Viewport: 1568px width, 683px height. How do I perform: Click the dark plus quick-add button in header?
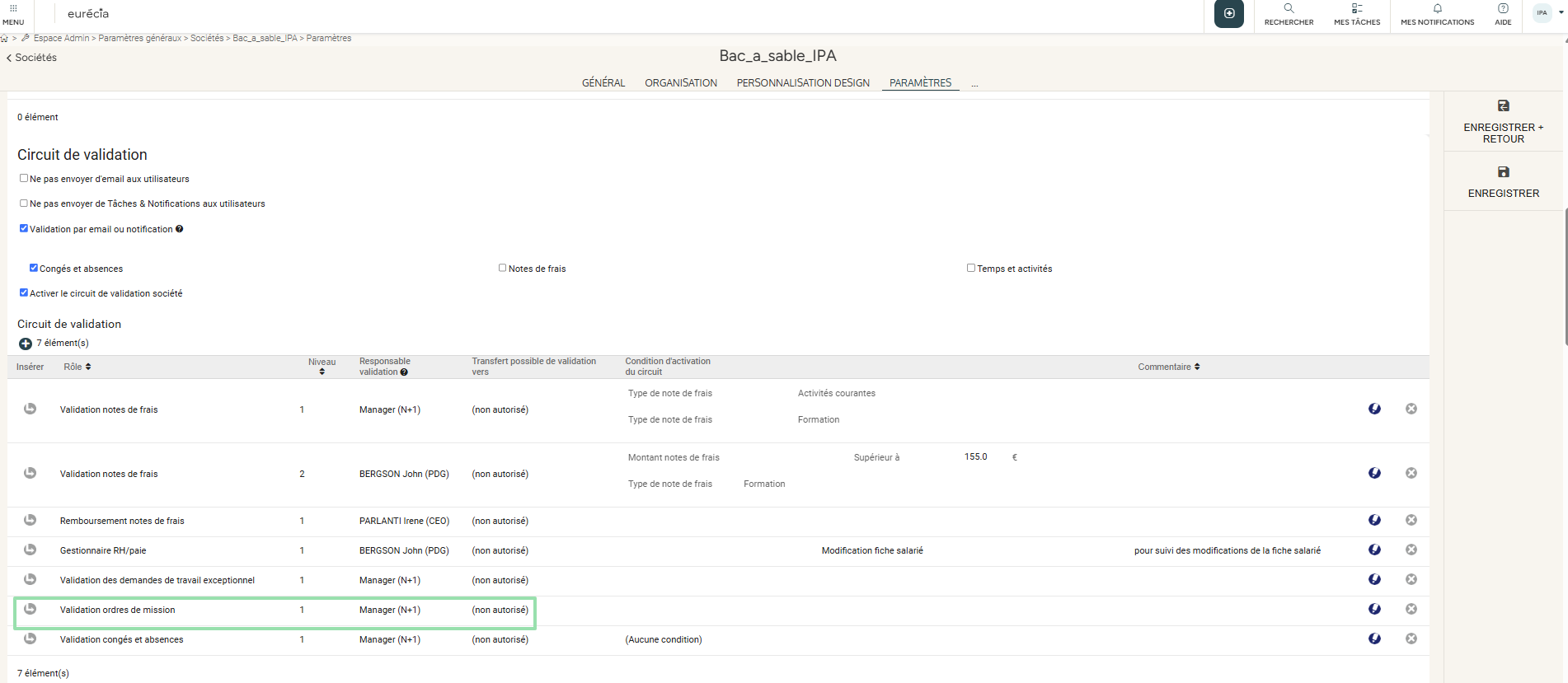1228,14
